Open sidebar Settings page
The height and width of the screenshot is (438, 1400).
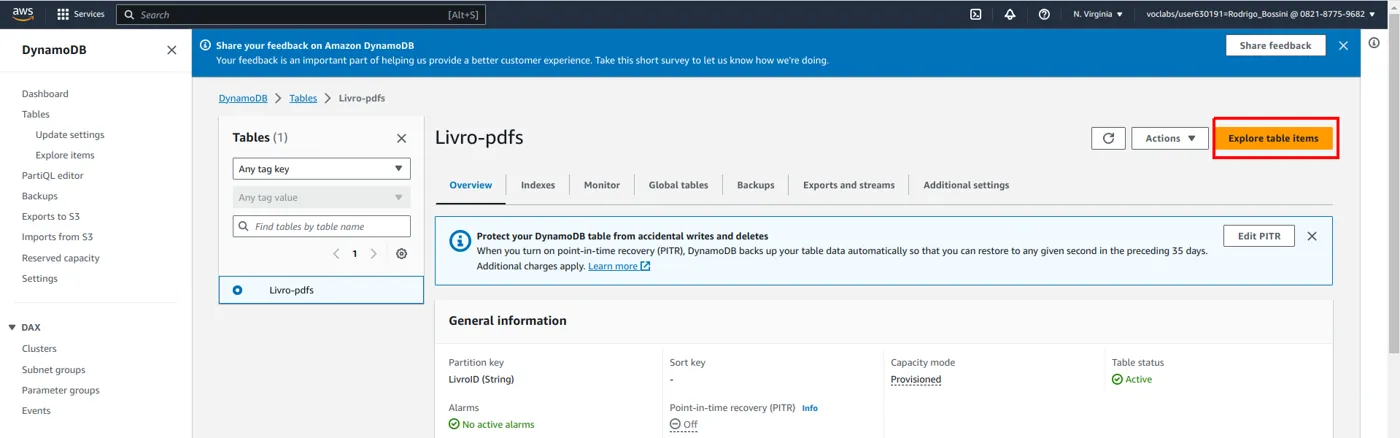[40, 278]
